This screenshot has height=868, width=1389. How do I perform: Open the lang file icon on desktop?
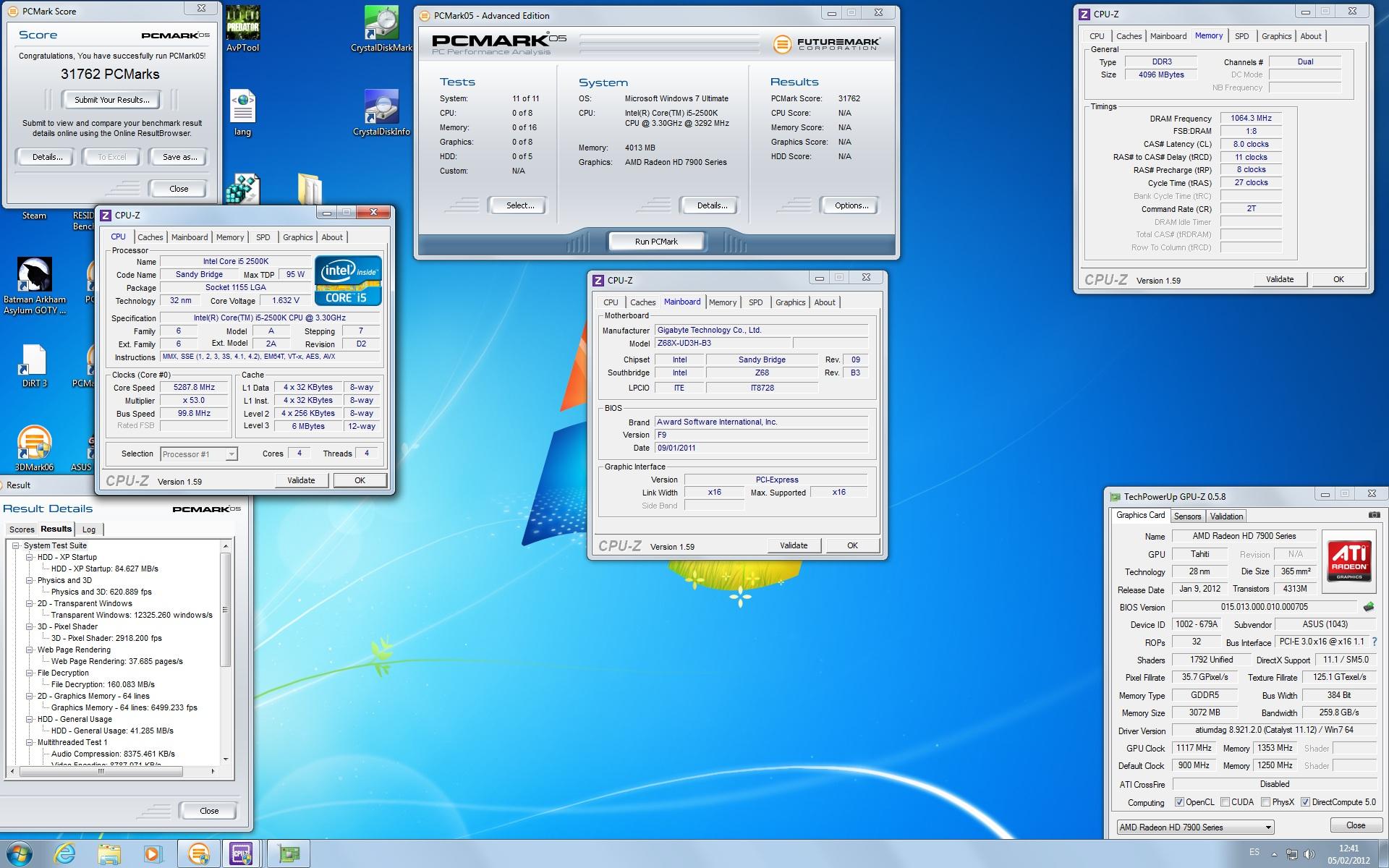tap(242, 113)
